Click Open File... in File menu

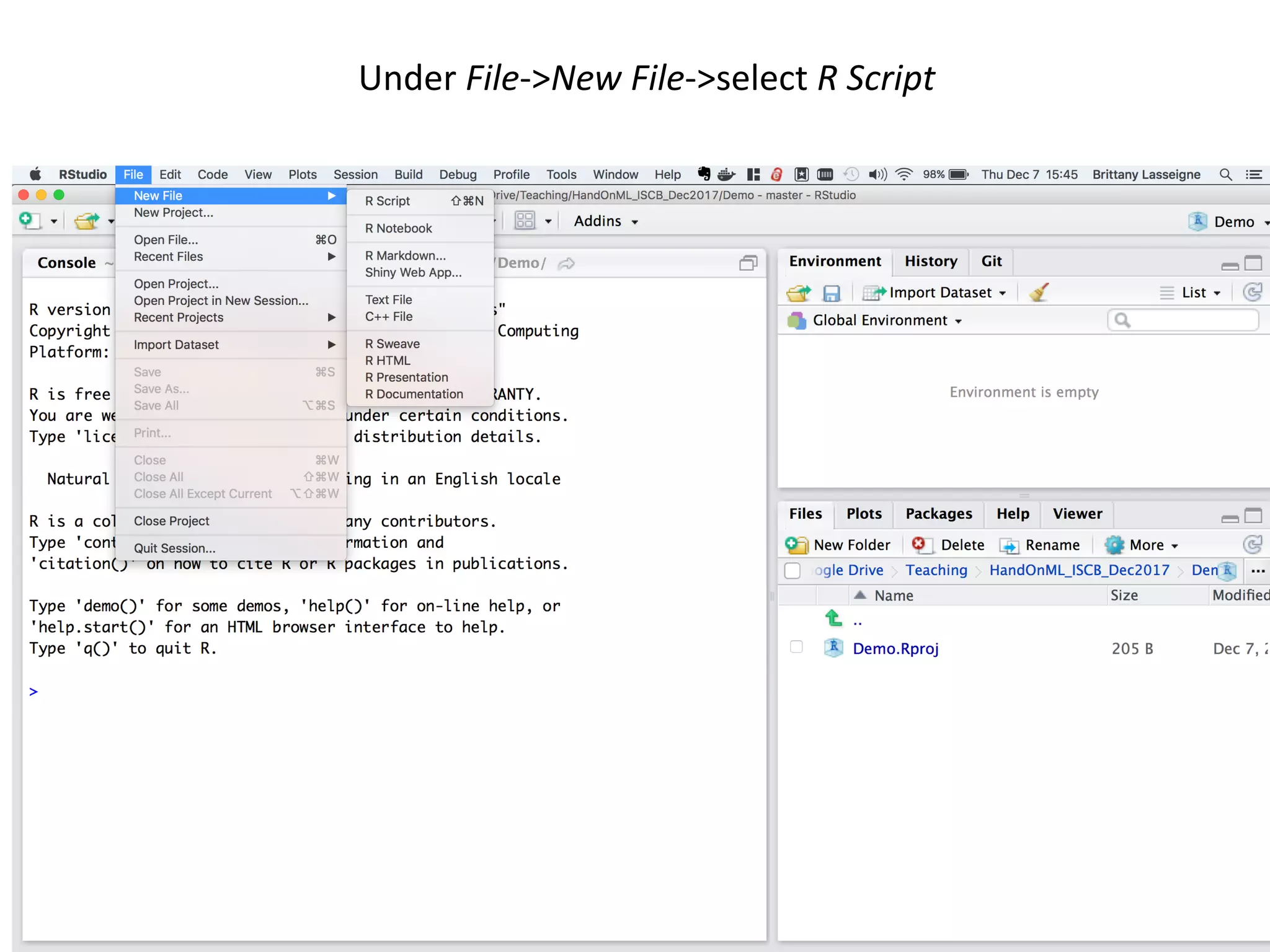point(231,240)
